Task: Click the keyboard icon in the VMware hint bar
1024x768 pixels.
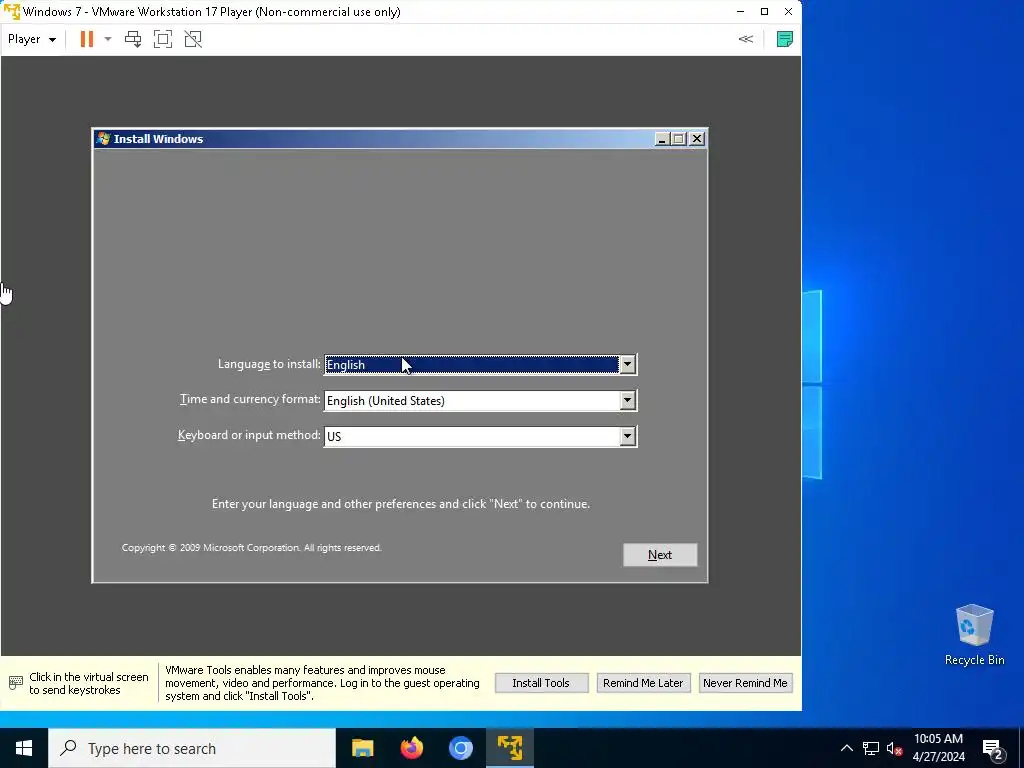Action: point(16,683)
